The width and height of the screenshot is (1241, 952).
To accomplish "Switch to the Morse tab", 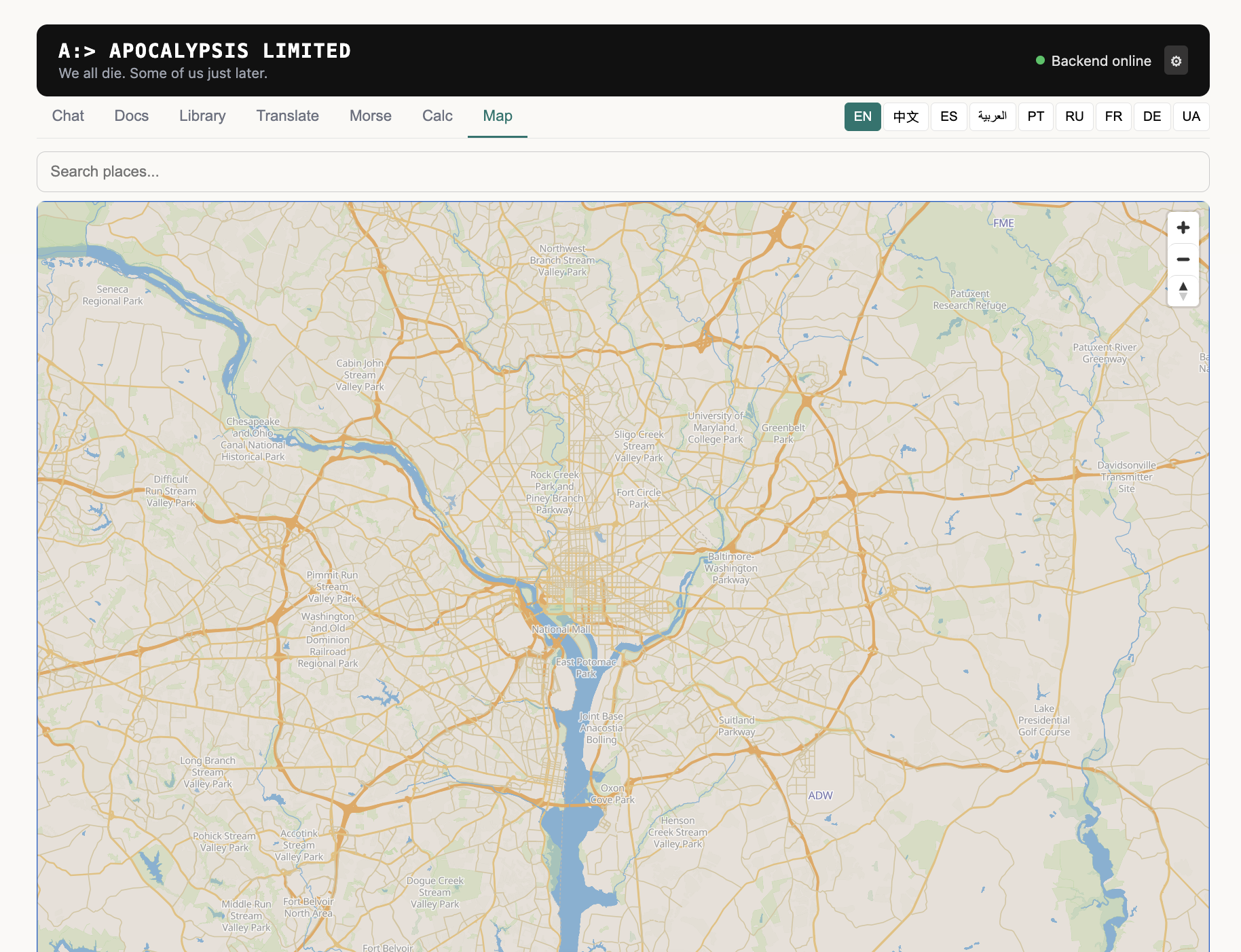I will (x=370, y=115).
